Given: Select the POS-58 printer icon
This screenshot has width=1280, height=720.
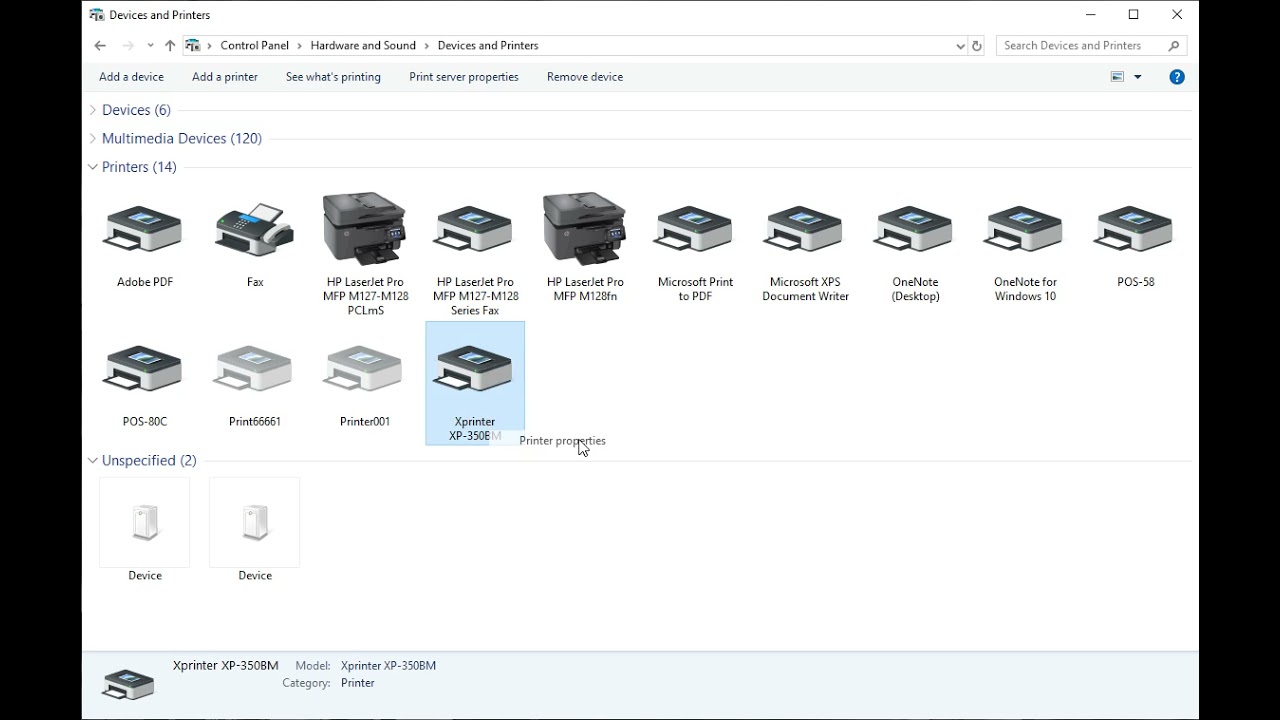Looking at the screenshot, I should pyautogui.click(x=1134, y=230).
